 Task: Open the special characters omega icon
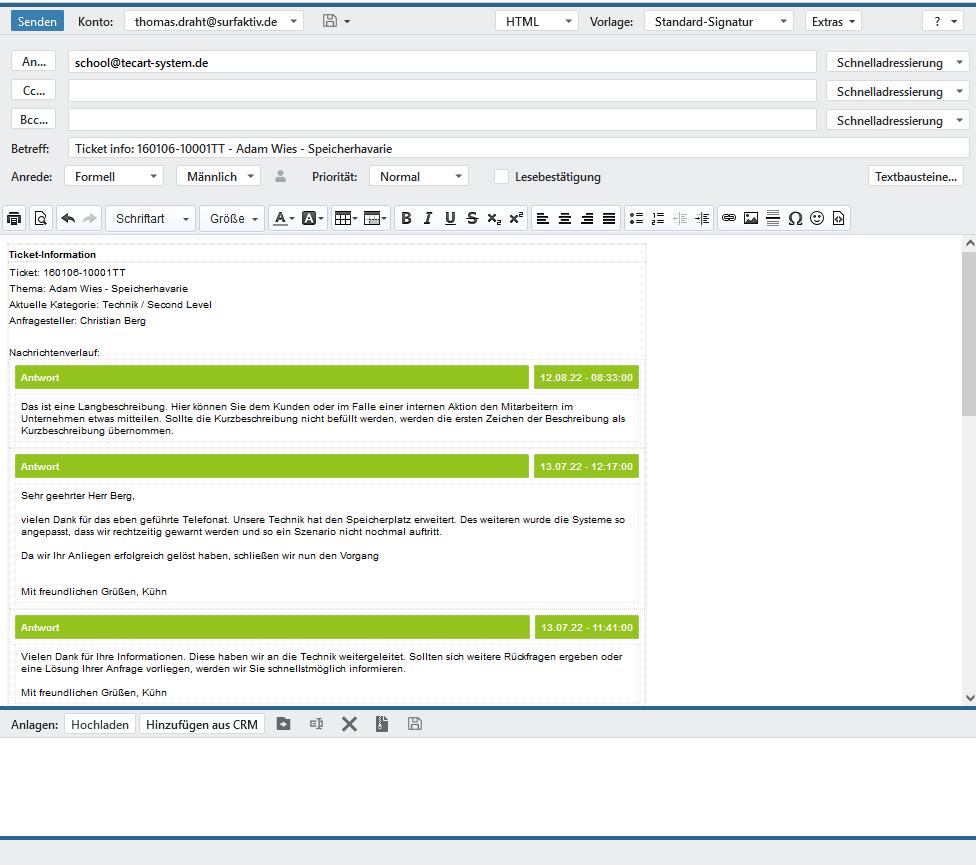[795, 218]
